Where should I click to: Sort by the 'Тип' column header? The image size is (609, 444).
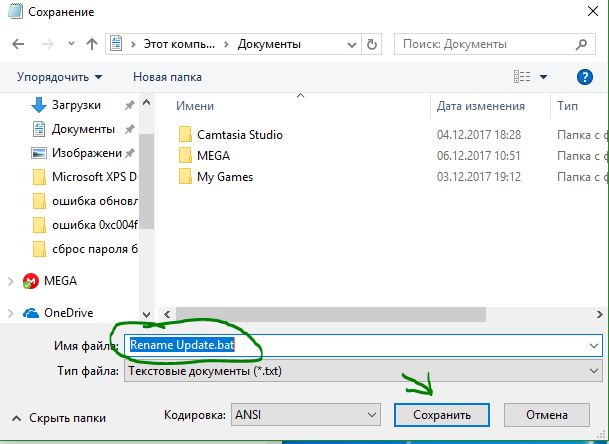point(567,106)
